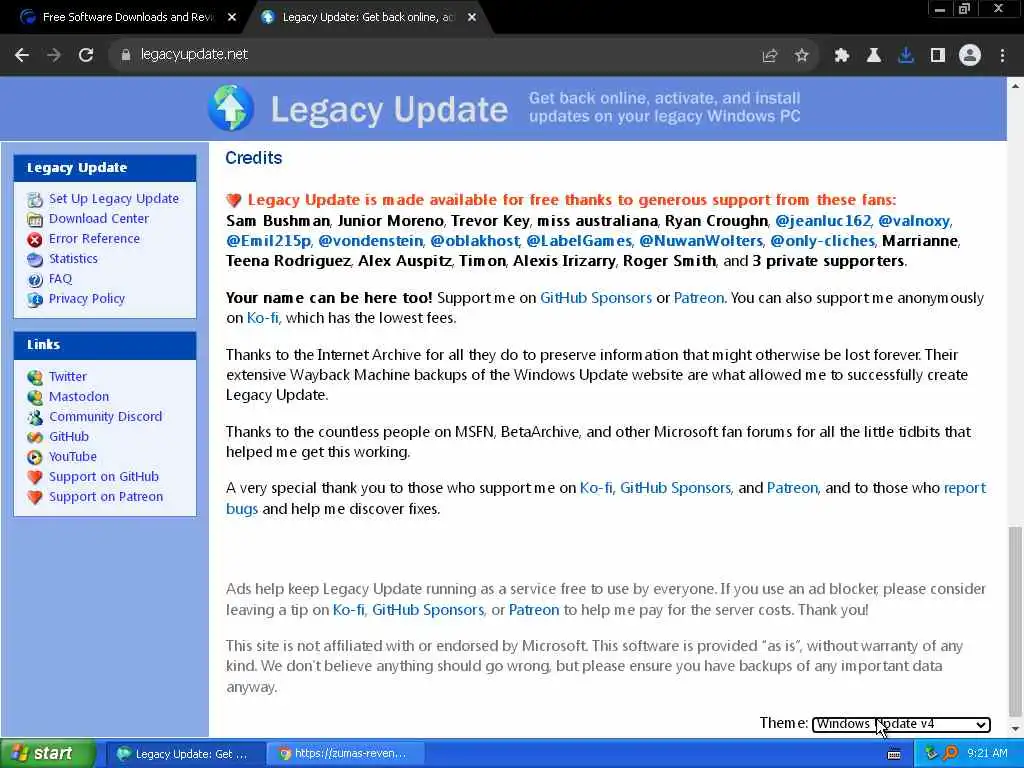The width and height of the screenshot is (1024, 768).
Task: Open @jeanluc162 supporter link
Action: (x=823, y=221)
